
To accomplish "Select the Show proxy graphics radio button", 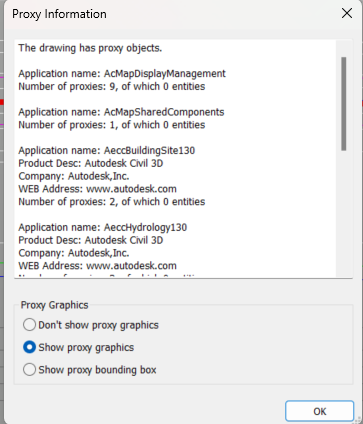I will (x=78, y=347).
